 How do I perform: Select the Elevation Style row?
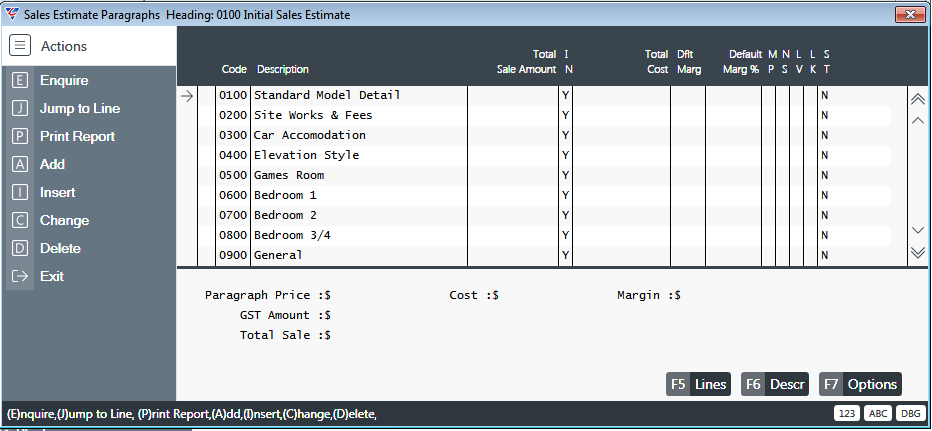click(544, 155)
